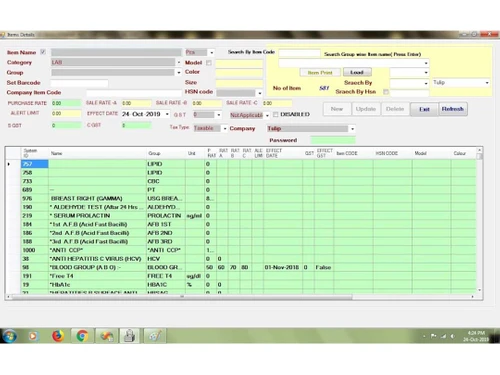Click the Company Item Code field
Image resolution: width=500 pixels, height=375 pixels.
(x=134, y=93)
